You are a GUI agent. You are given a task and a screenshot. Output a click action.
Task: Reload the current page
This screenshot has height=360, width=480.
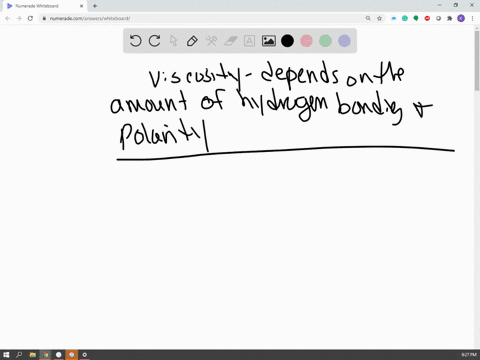click(30, 18)
